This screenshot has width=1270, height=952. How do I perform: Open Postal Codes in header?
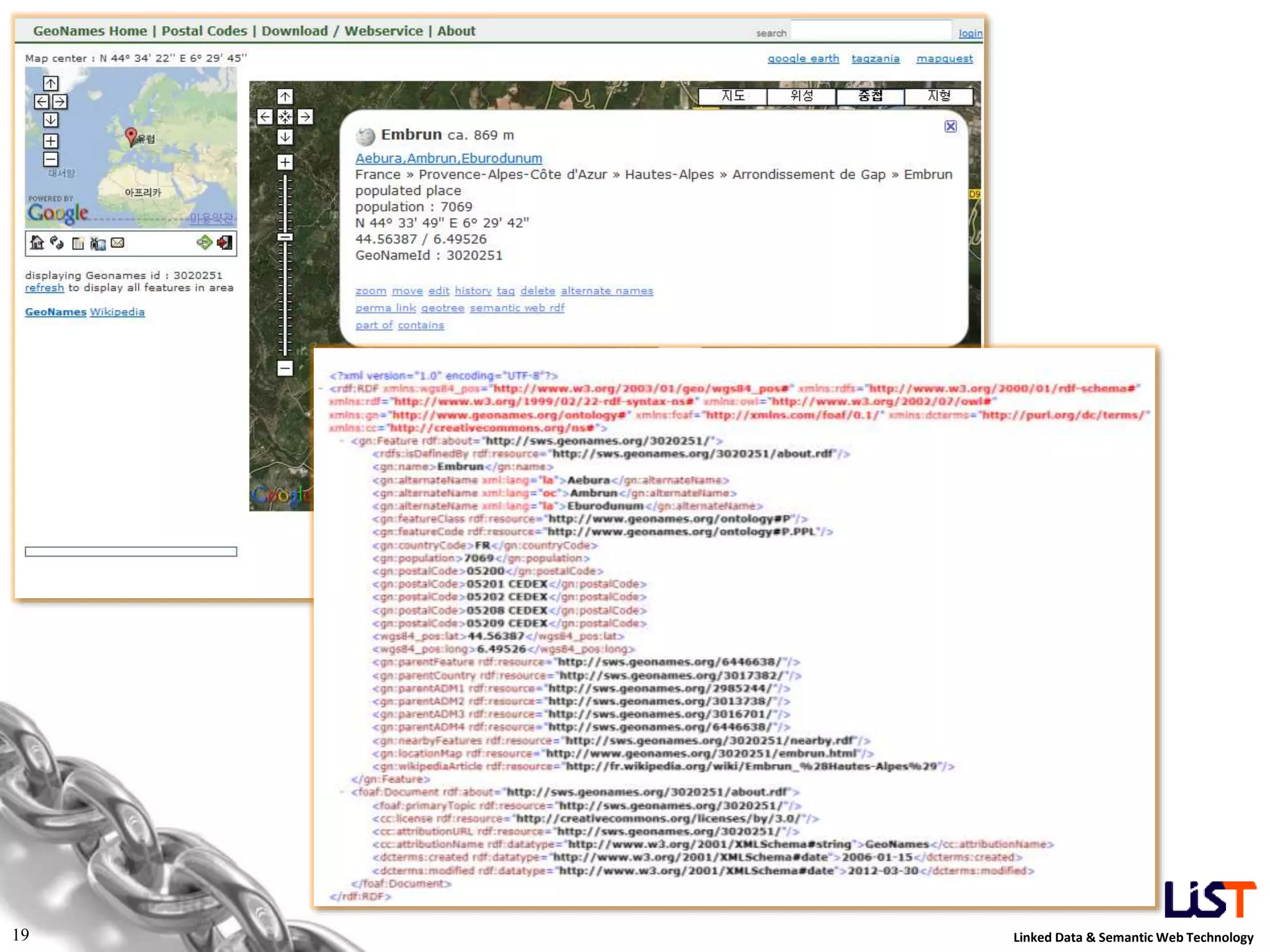204,31
